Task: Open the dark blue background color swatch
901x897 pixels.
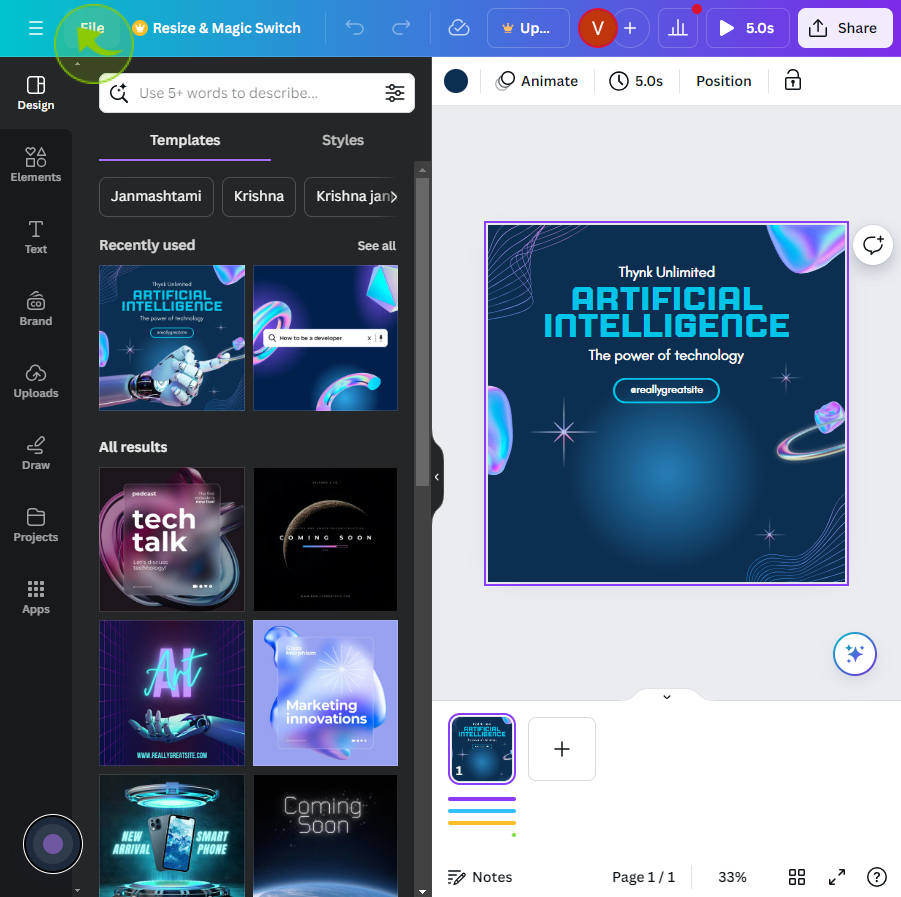Action: pos(456,81)
